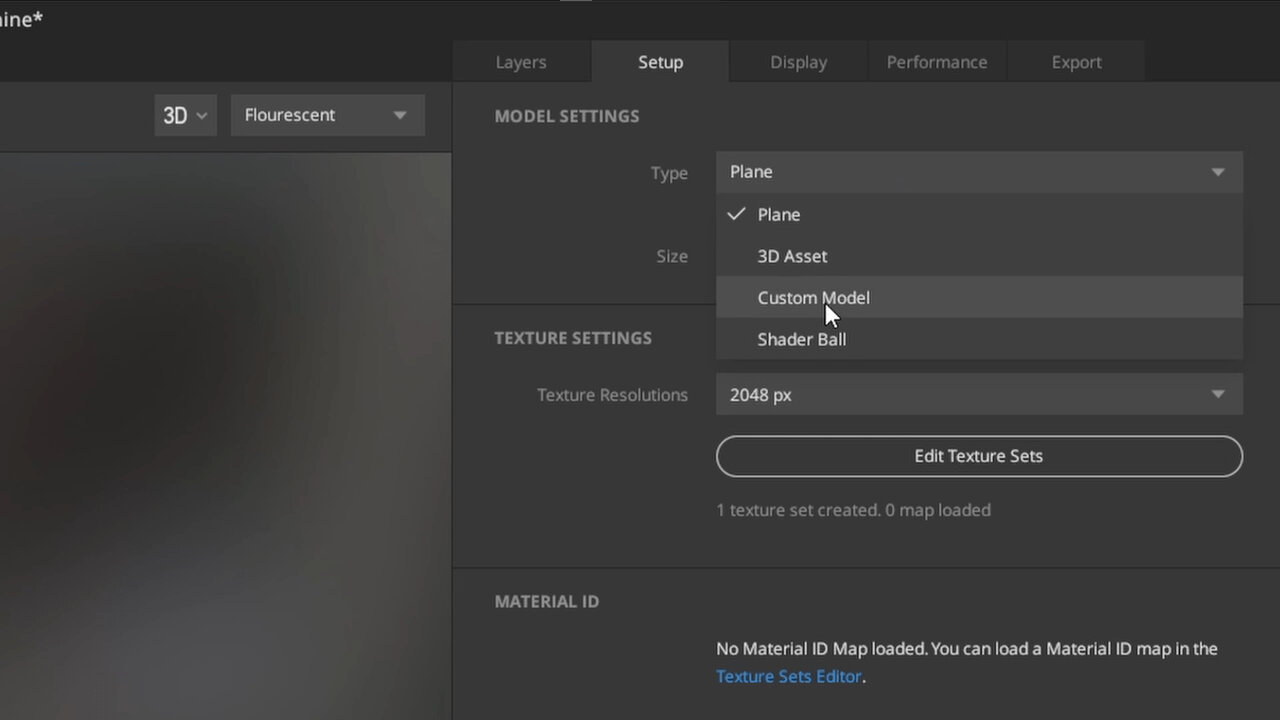Screen dimensions: 1280x720
Task: Open the Texture Resolutions dropdown
Action: [979, 394]
